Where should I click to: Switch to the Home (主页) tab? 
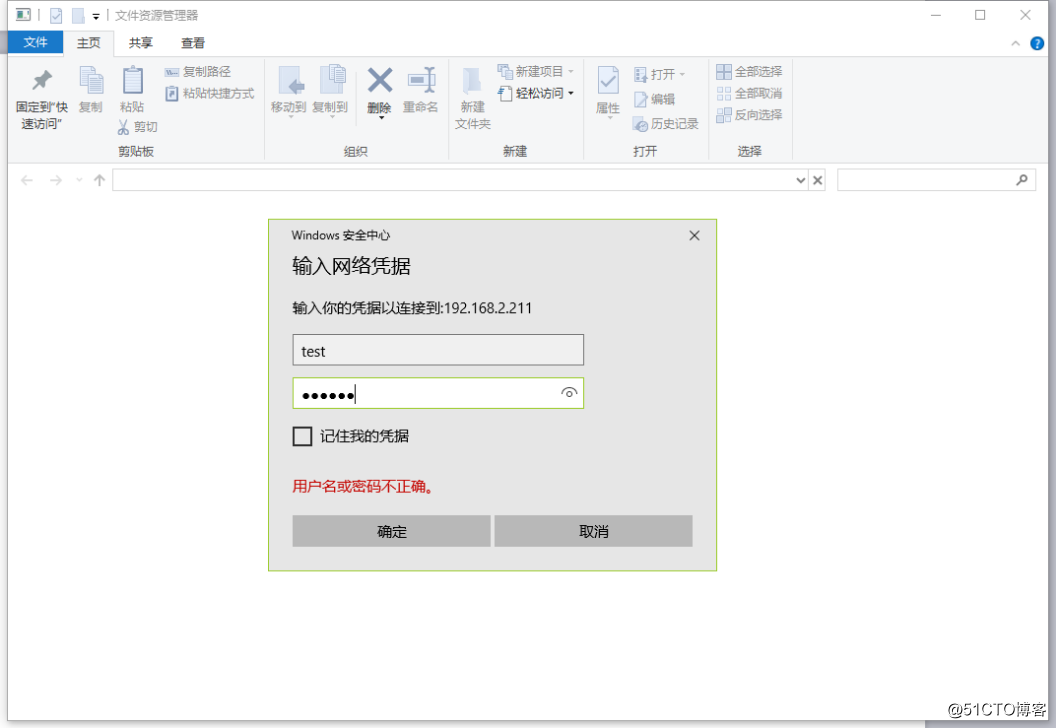coord(88,43)
